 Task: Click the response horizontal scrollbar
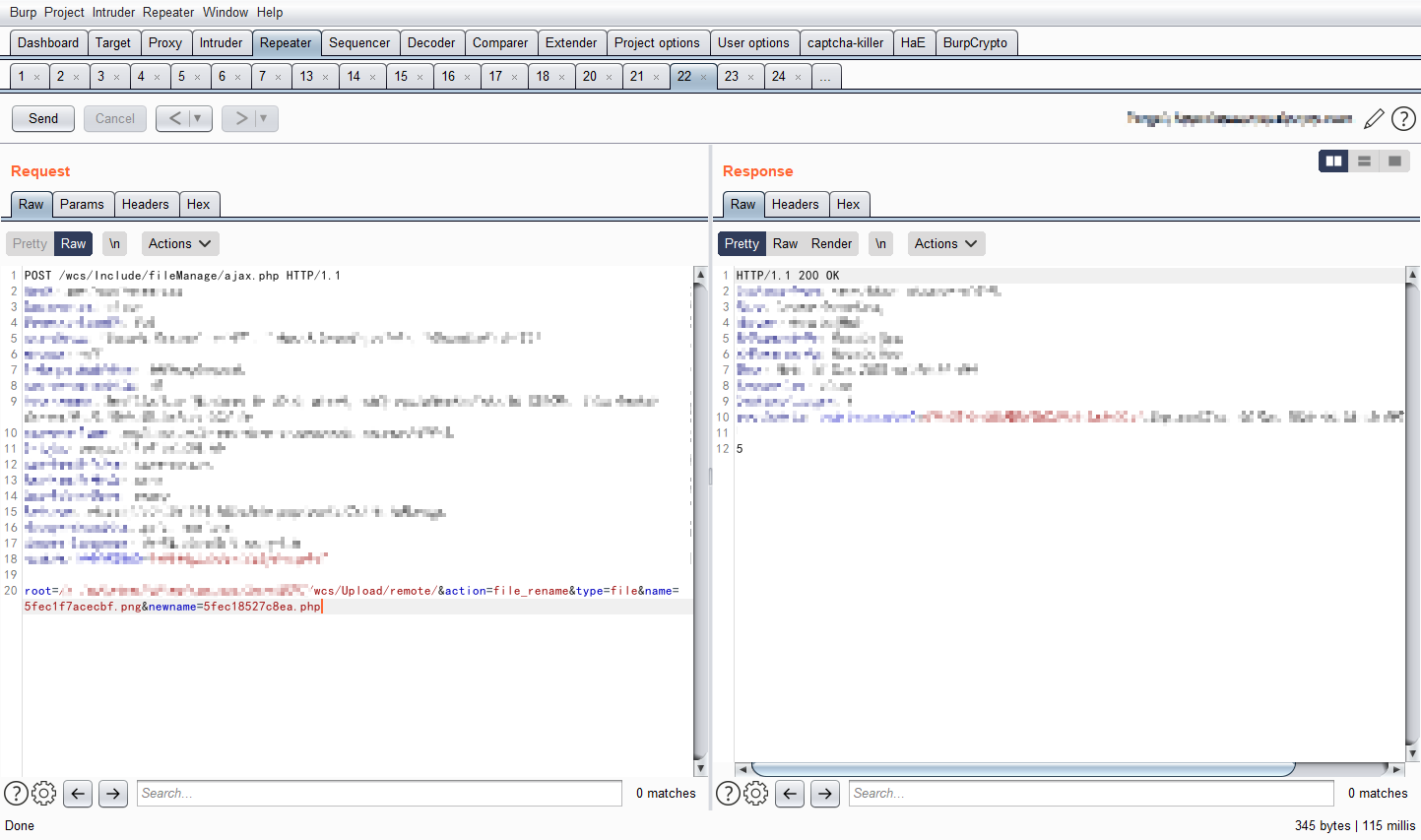[x=1024, y=769]
